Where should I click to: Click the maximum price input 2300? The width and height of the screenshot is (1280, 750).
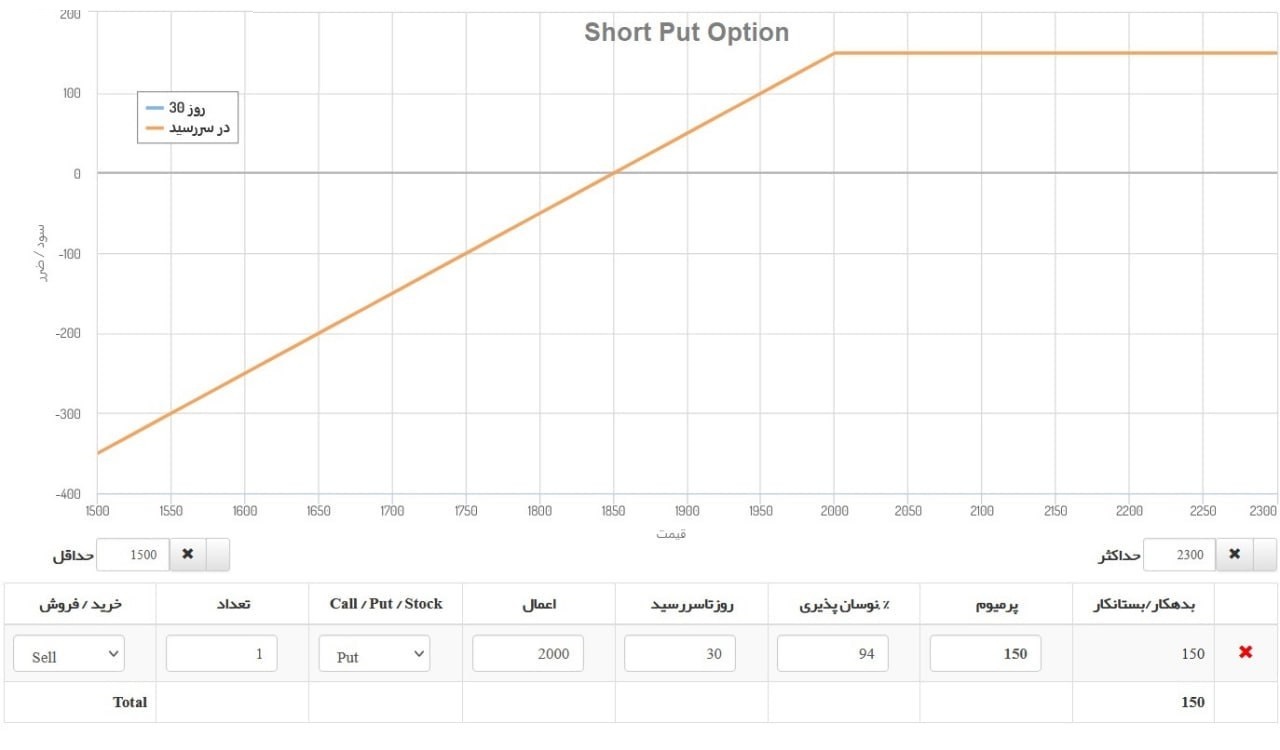pos(1180,554)
